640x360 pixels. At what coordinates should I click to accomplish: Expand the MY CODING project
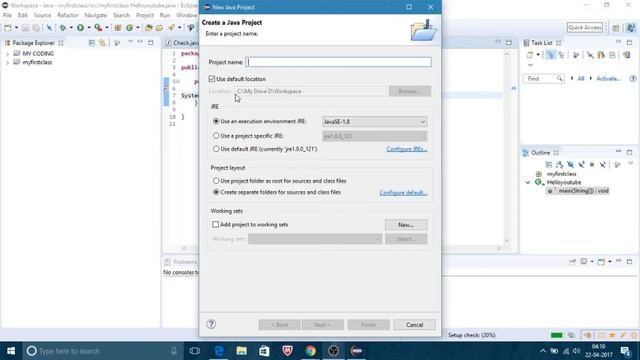(x=7, y=54)
